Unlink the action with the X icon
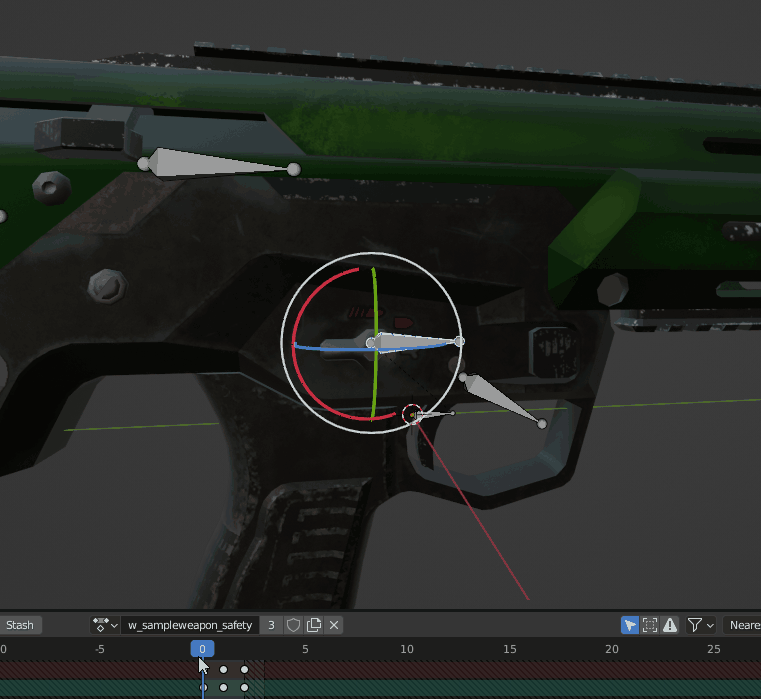 pos(334,625)
